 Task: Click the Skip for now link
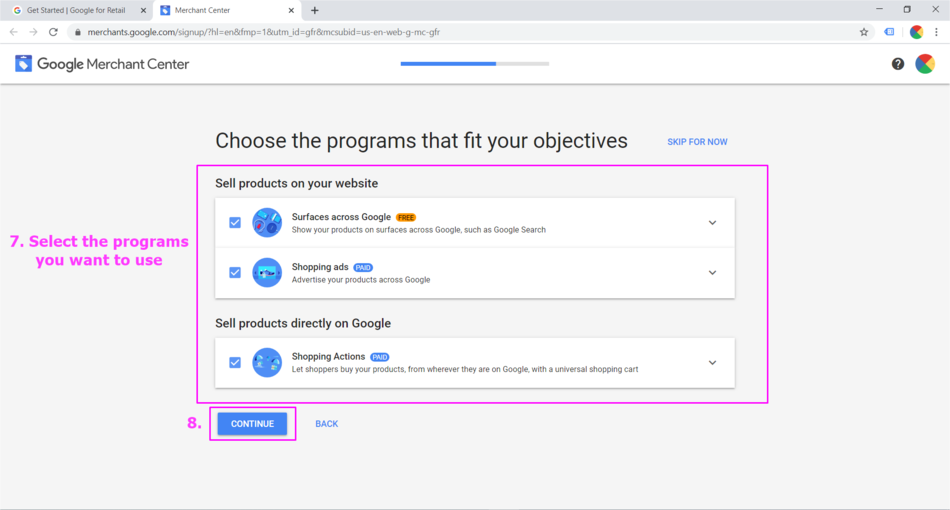point(697,142)
